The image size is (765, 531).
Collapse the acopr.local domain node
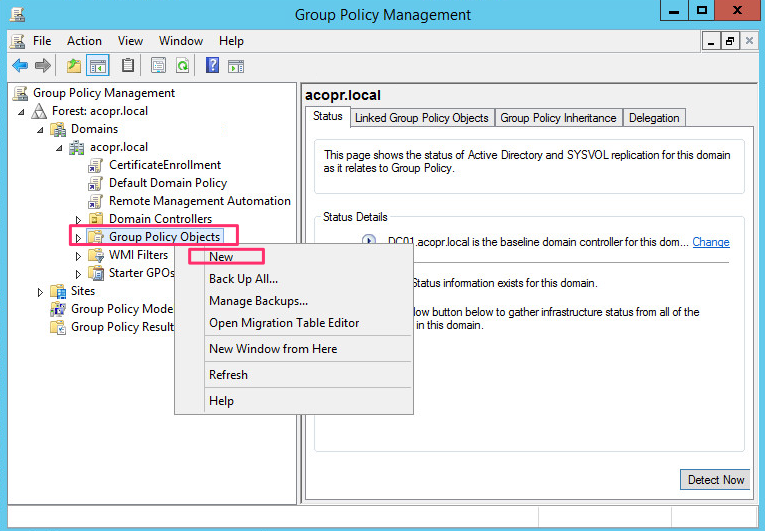(59, 148)
